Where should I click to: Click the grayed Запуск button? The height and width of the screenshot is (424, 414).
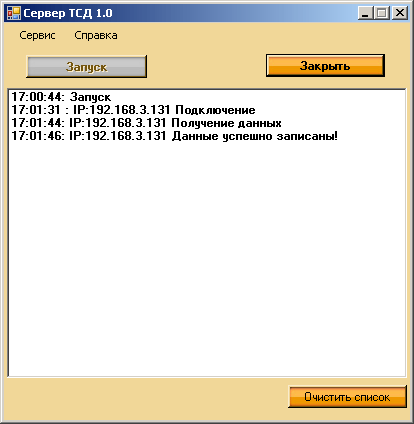tap(86, 67)
